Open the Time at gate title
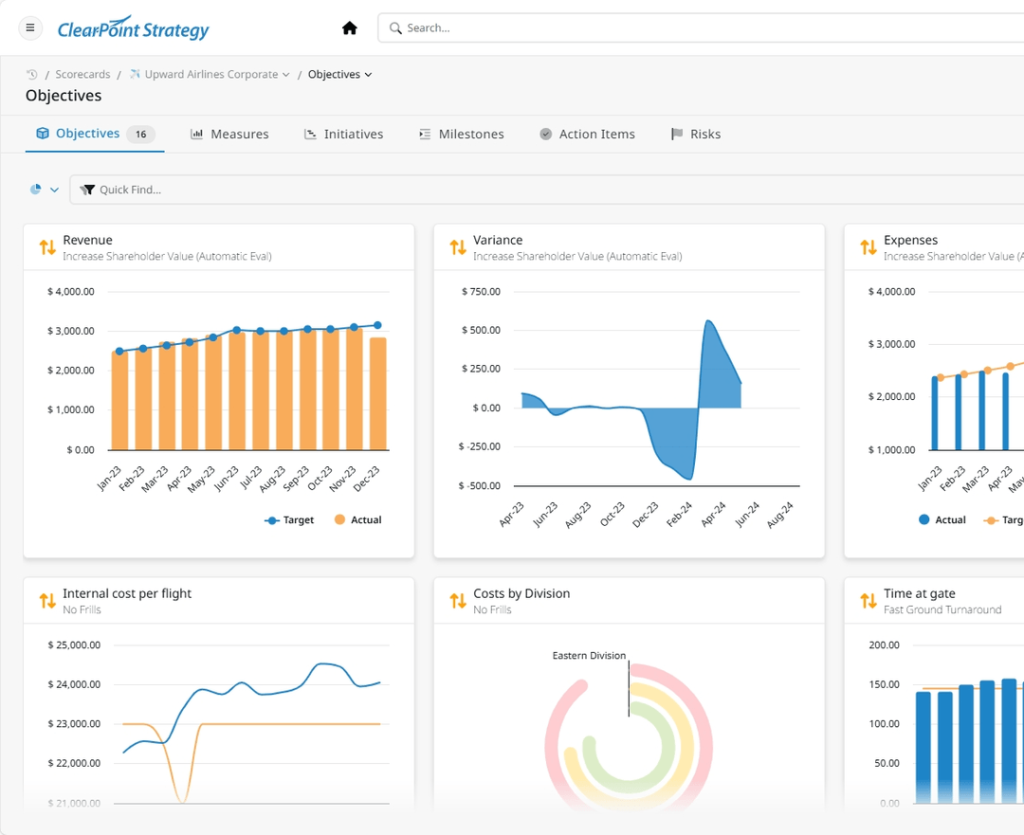The width and height of the screenshot is (1024, 835). [x=920, y=593]
